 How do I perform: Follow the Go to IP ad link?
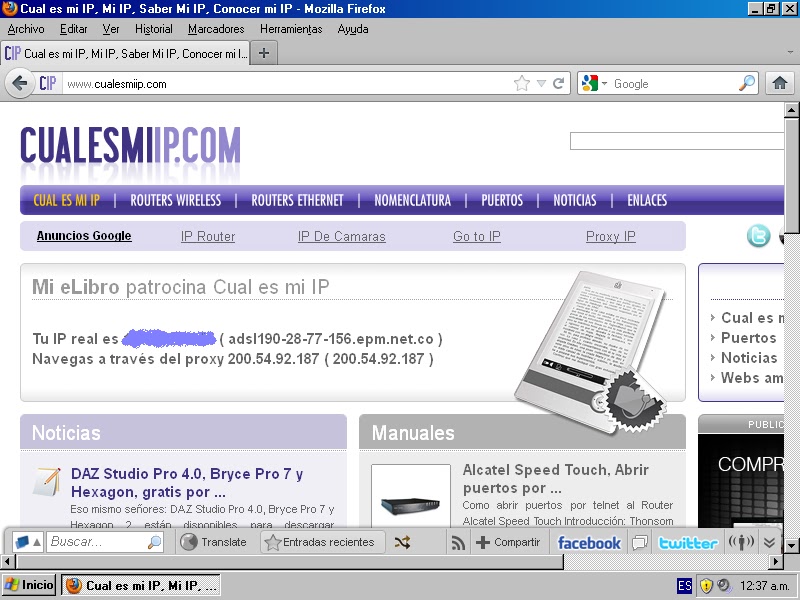click(477, 236)
